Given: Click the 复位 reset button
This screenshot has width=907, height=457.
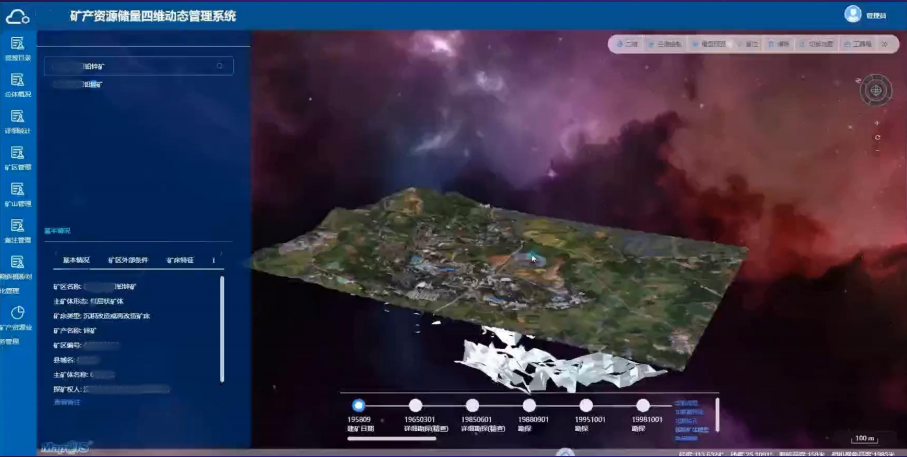Looking at the screenshot, I should (x=747, y=44).
